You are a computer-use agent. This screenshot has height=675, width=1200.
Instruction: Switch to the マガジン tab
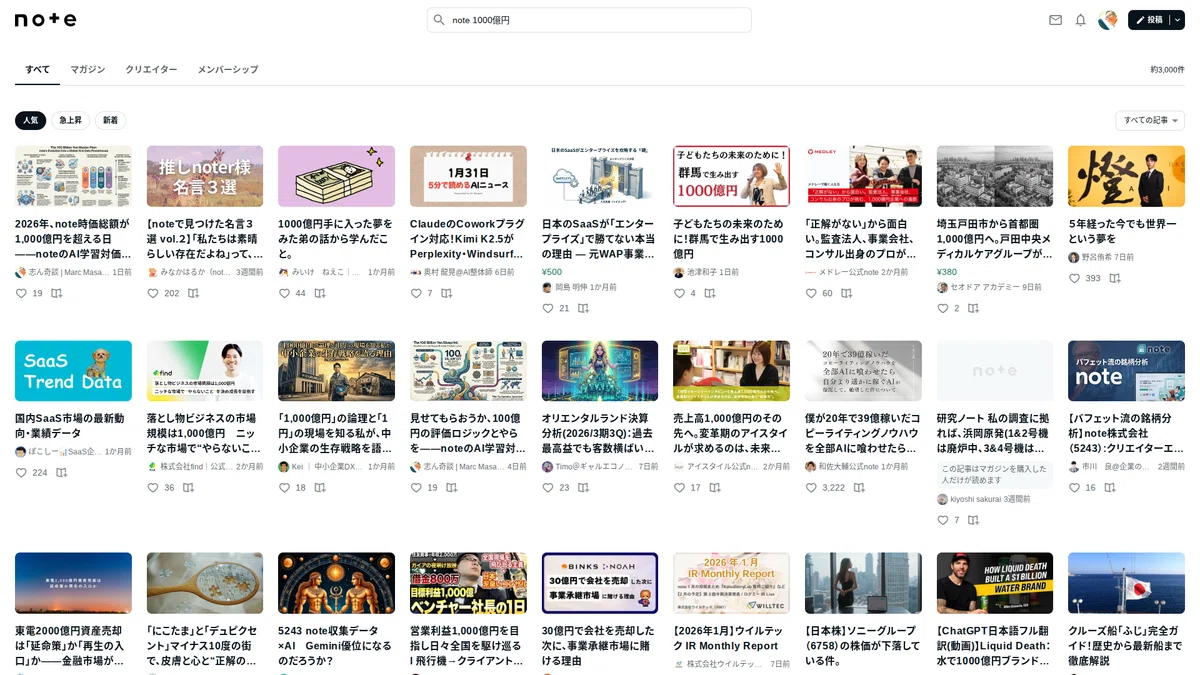(x=88, y=69)
